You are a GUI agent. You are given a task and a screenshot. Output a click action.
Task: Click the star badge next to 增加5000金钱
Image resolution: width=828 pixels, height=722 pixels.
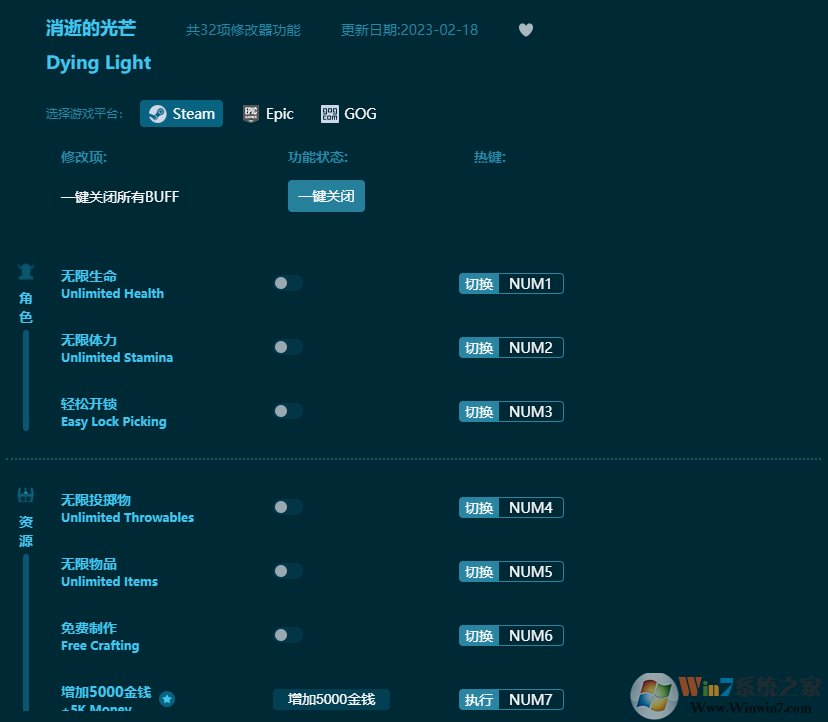tap(166, 699)
